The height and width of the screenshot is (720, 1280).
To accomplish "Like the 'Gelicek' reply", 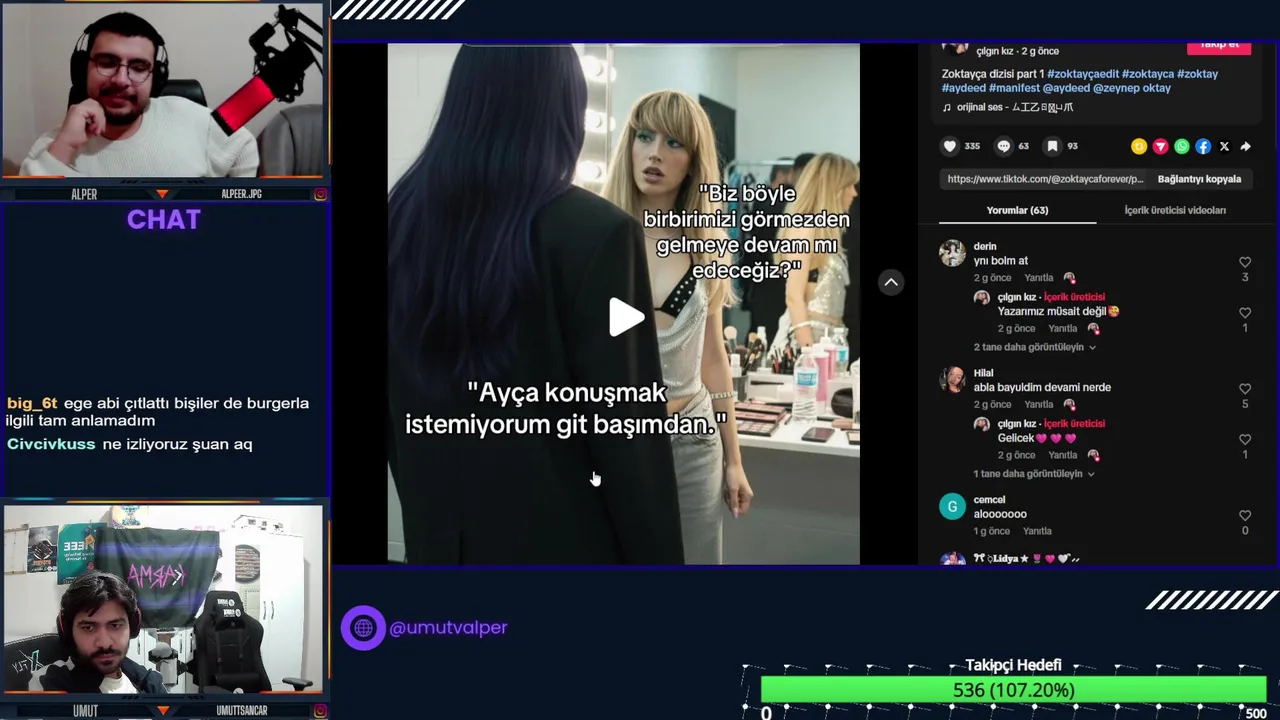I will 1245,440.
